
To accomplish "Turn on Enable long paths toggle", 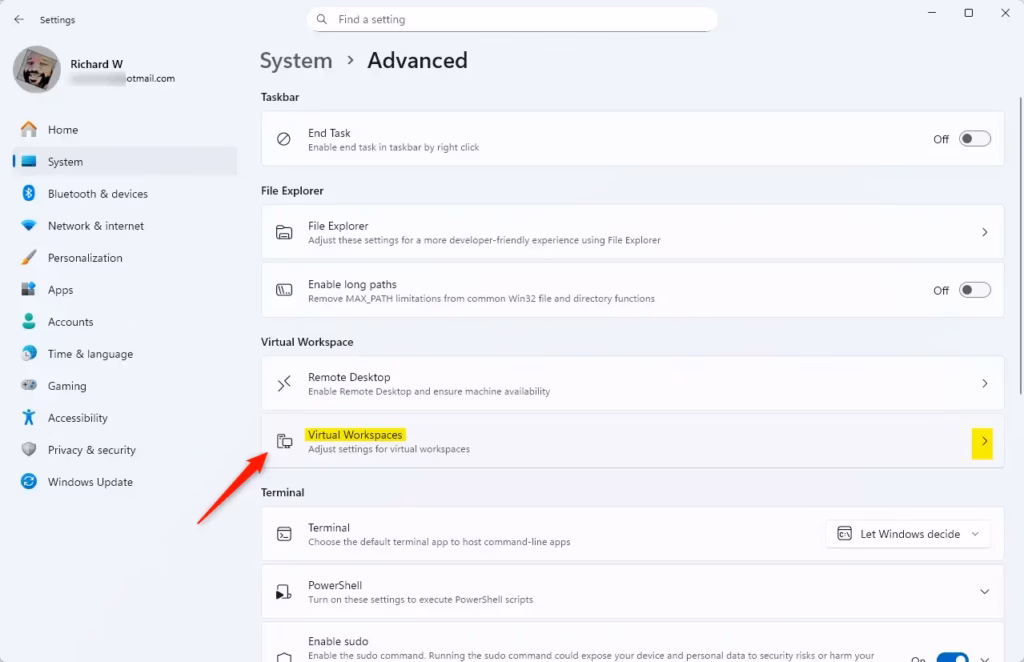I will (x=974, y=290).
